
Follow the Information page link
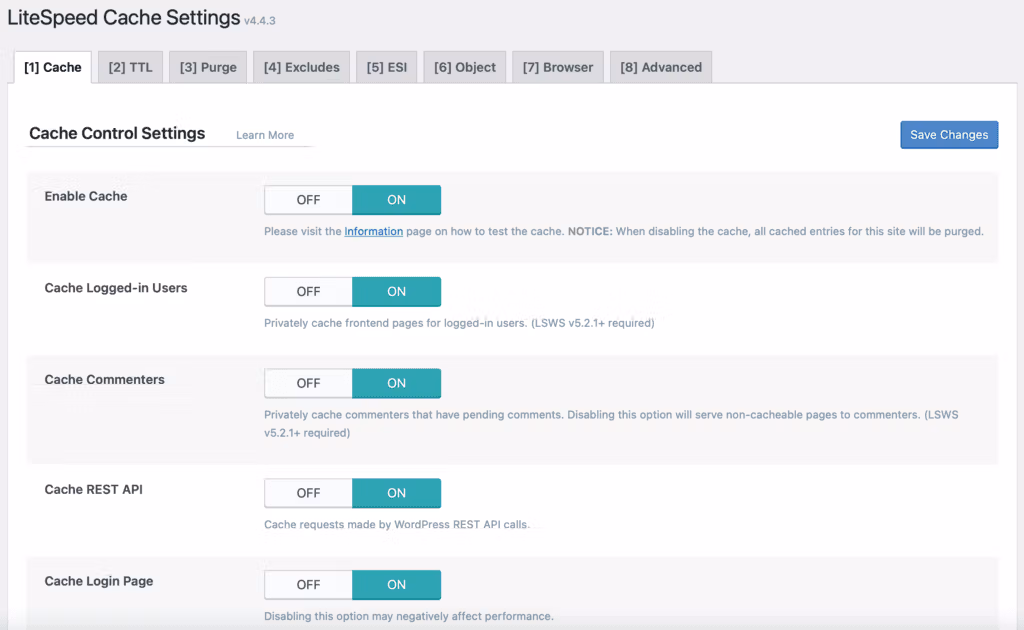374,231
